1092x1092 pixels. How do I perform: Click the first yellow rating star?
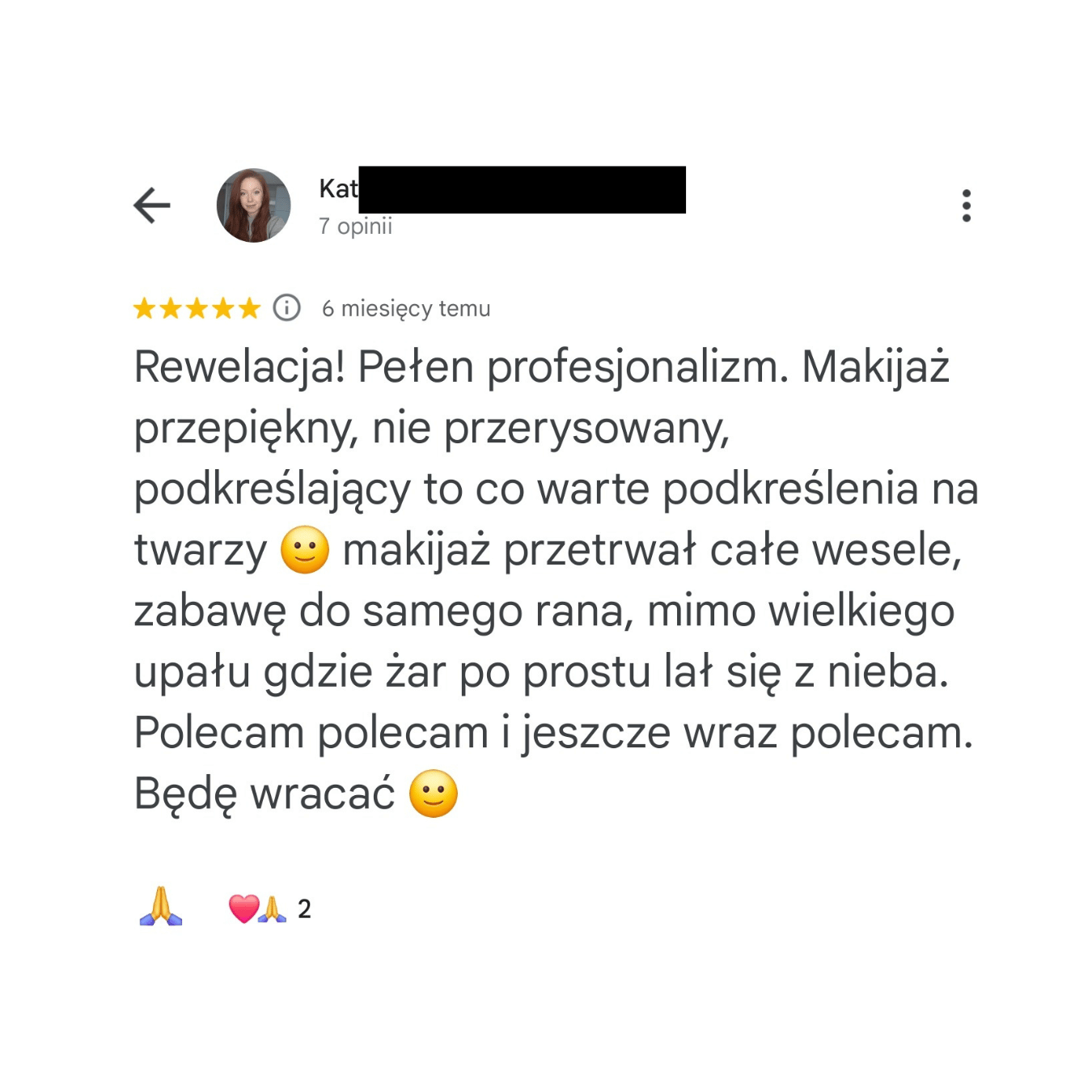click(145, 308)
